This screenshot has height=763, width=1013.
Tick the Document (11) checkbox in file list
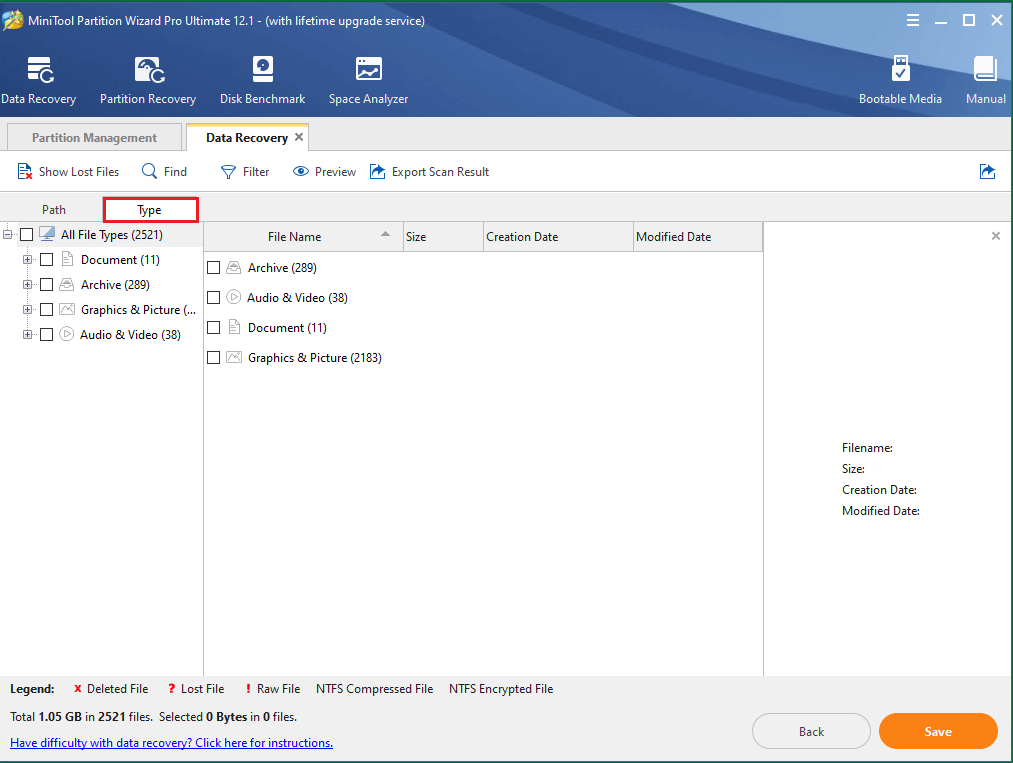pos(213,328)
